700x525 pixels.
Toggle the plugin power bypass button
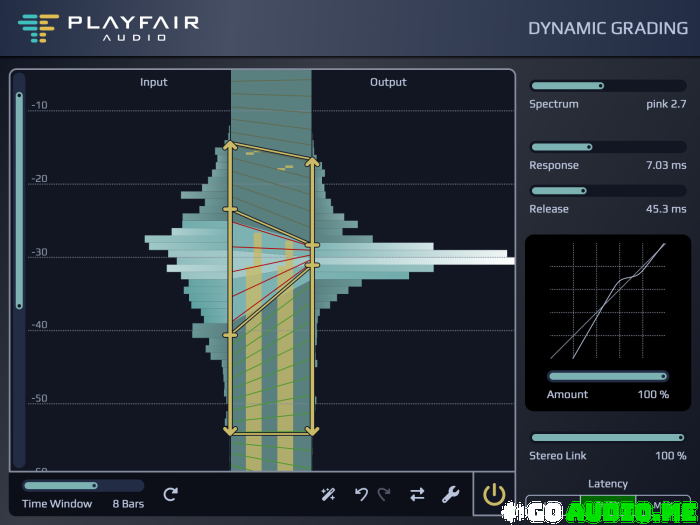(x=494, y=493)
